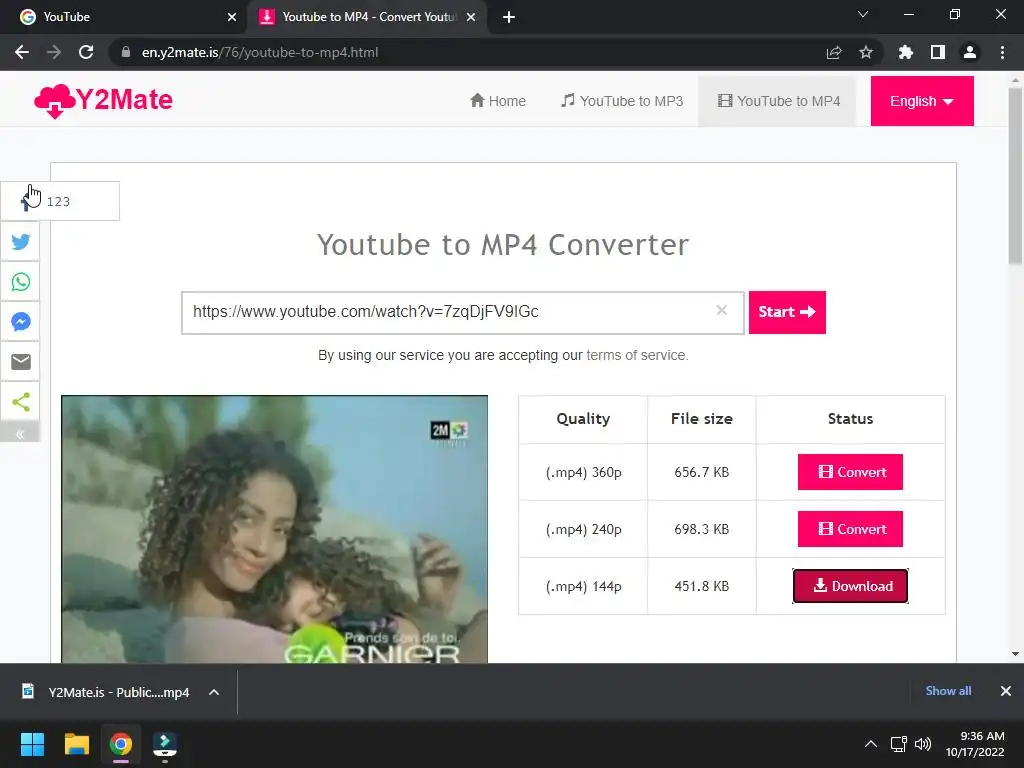Share by email using the envelope icon
Image resolution: width=1024 pixels, height=768 pixels.
coord(20,361)
